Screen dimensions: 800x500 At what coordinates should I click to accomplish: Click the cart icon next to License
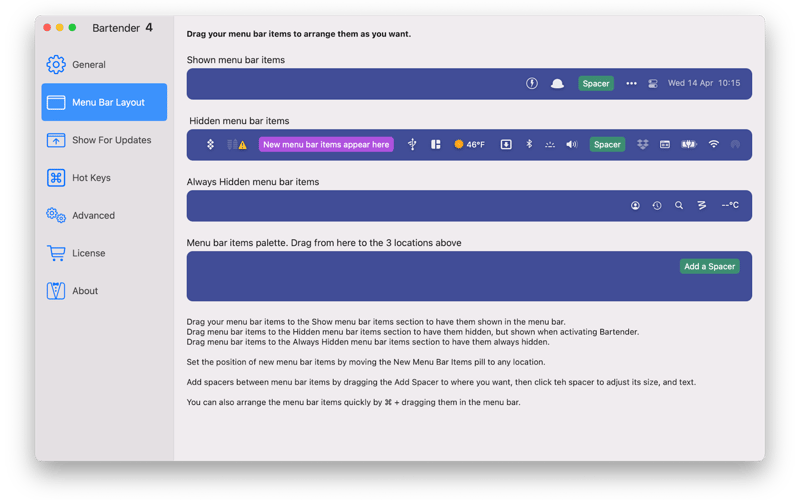click(x=56, y=253)
